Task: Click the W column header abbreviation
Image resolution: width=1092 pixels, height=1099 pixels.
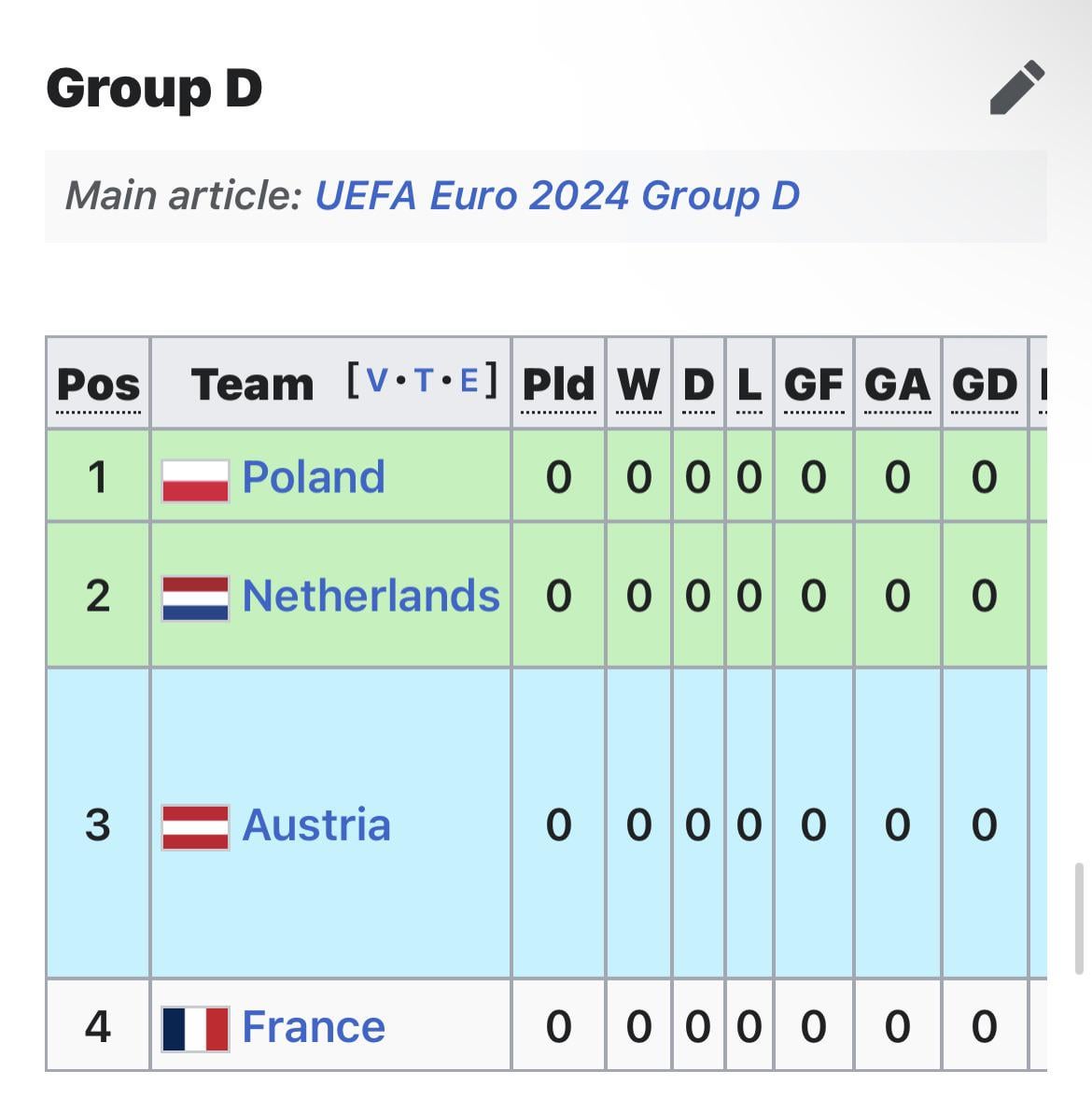Action: tap(638, 385)
